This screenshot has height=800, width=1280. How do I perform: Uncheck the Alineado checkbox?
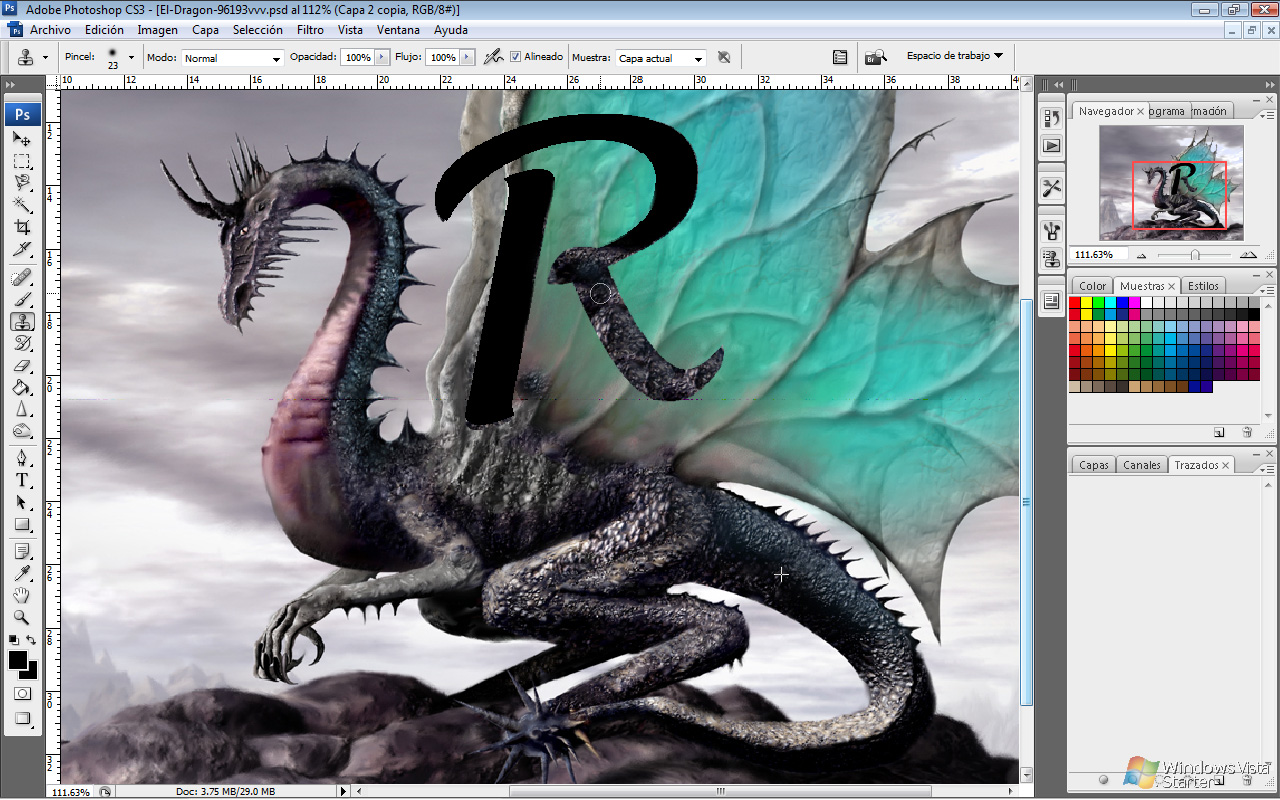[514, 56]
